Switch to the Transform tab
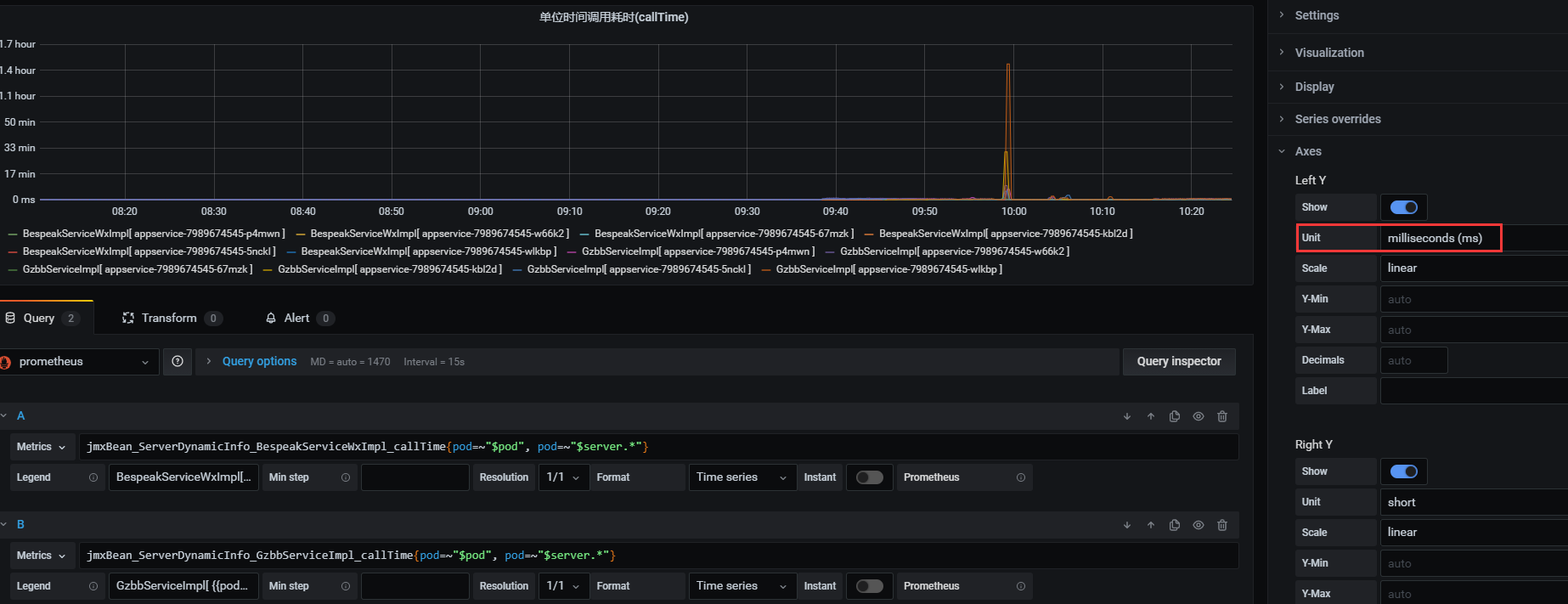Image resolution: width=1568 pixels, height=604 pixels. [172, 318]
